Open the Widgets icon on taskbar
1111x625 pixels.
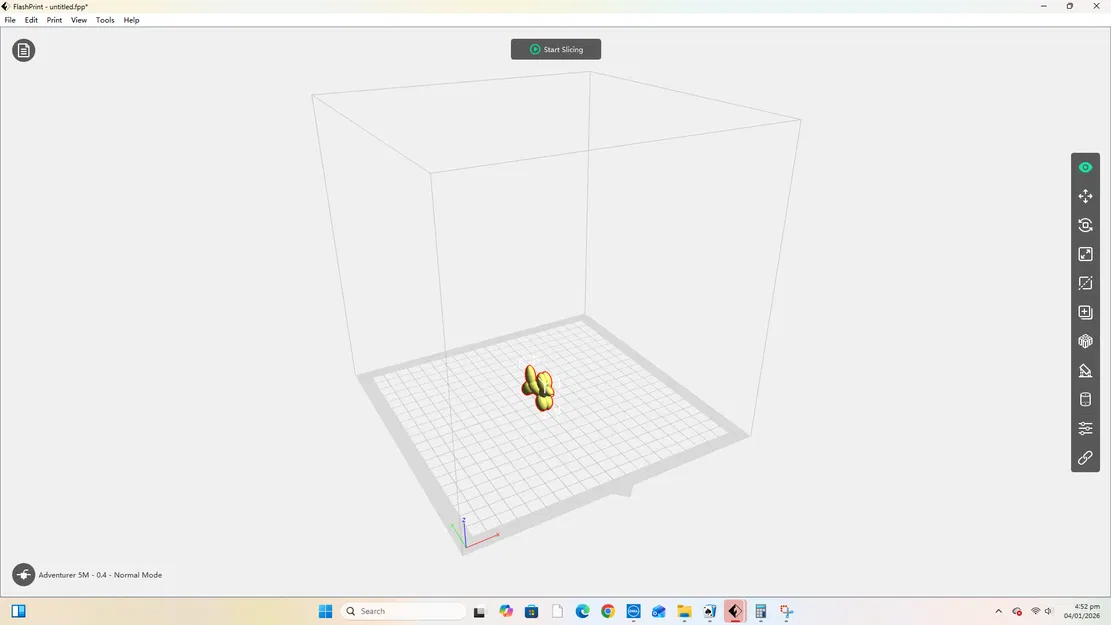point(18,611)
